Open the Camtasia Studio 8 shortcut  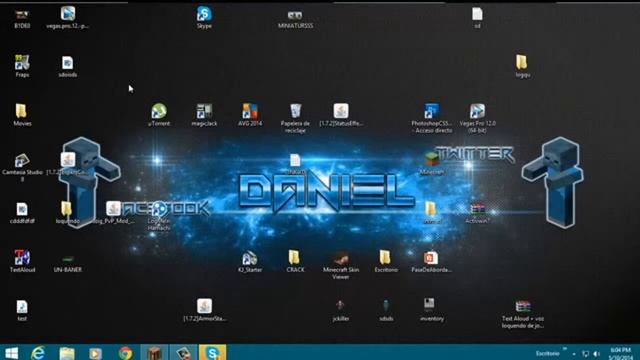pos(22,160)
